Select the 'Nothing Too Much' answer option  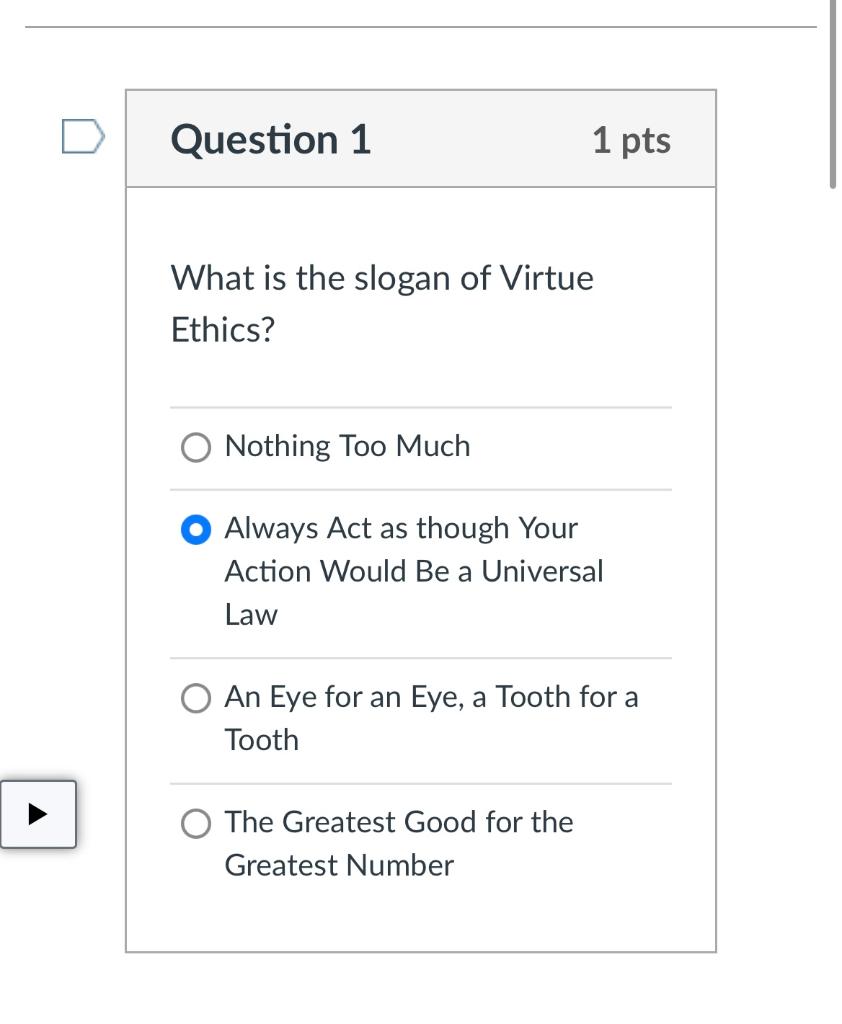[x=197, y=447]
